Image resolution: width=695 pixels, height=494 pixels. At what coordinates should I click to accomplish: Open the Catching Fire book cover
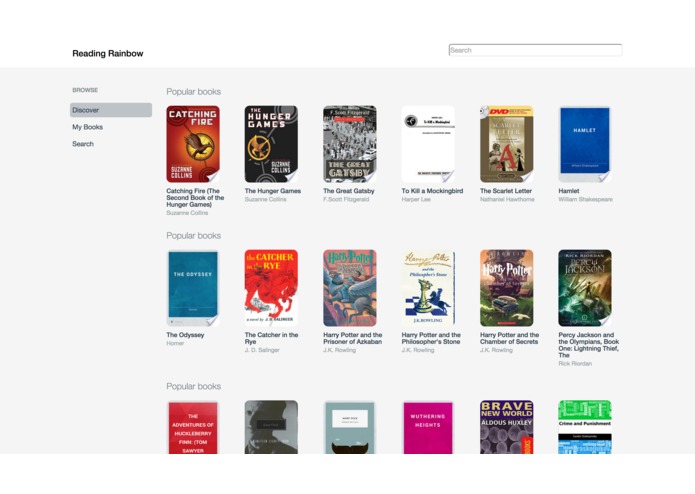(193, 144)
